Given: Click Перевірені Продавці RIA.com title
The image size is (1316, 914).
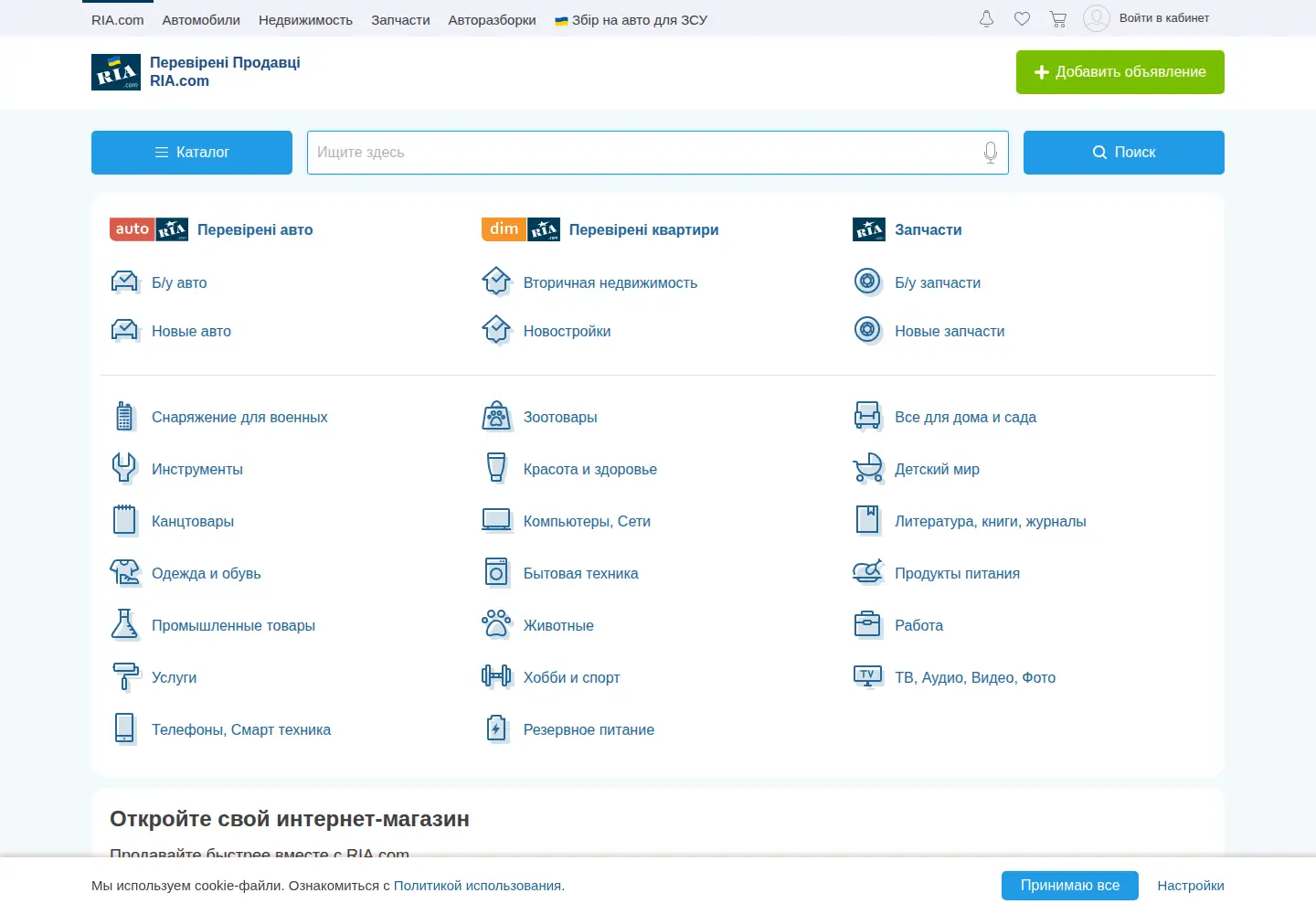Looking at the screenshot, I should (225, 72).
